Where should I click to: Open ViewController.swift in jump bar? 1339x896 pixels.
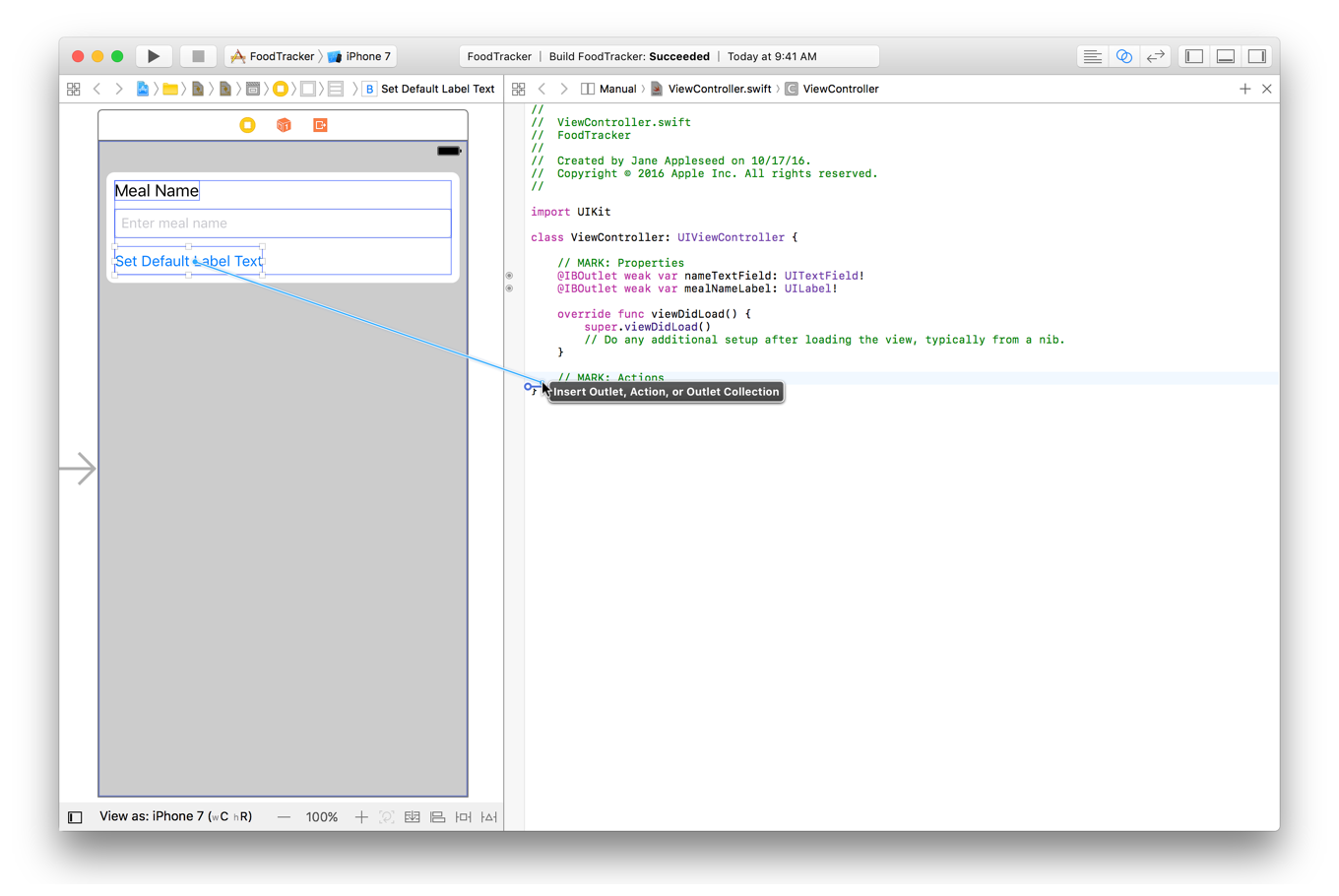pos(711,89)
